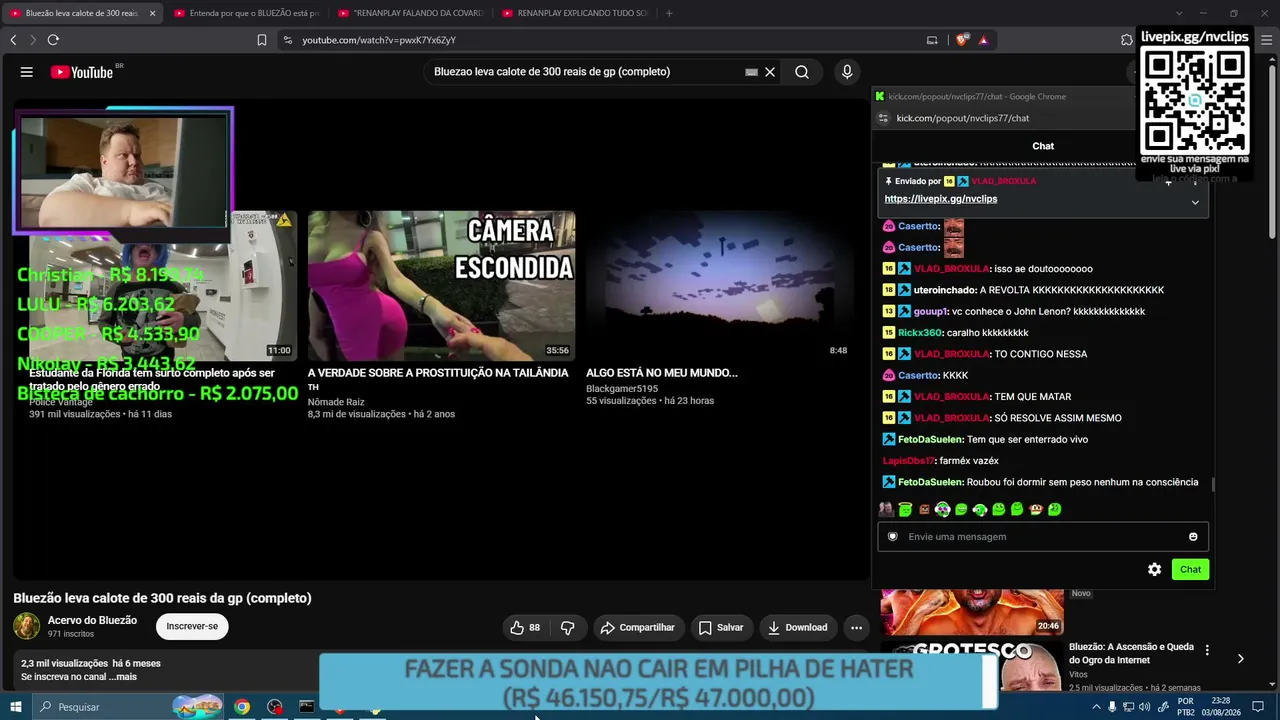Subscribe with the 'Inscrever-se' button
The image size is (1280, 720).
[x=192, y=627]
